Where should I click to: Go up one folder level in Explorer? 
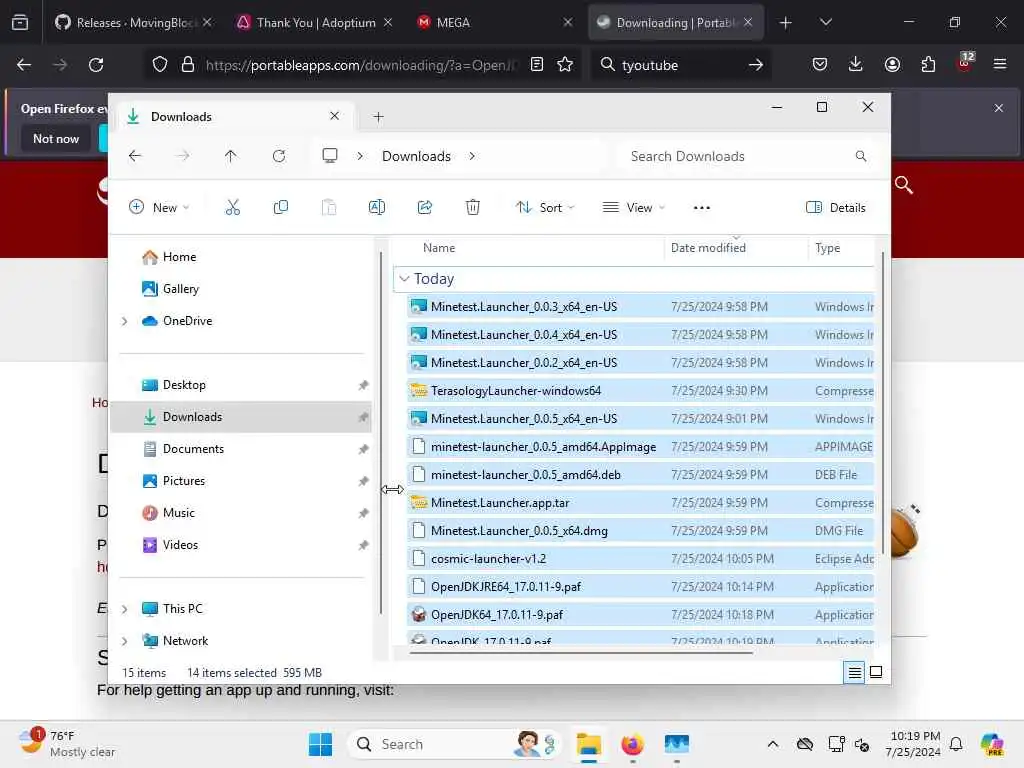click(x=231, y=156)
